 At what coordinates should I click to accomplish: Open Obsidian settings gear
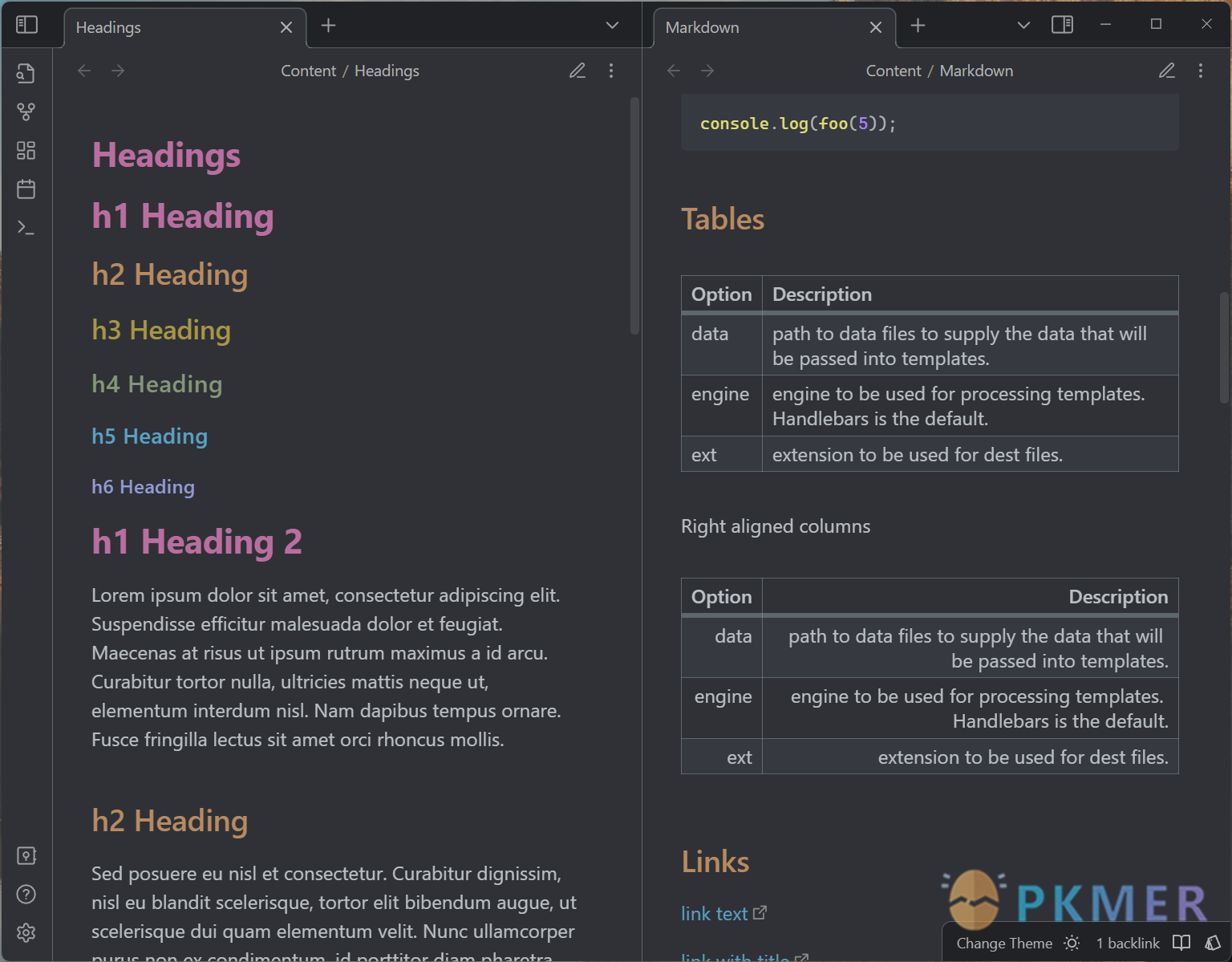[x=26, y=933]
